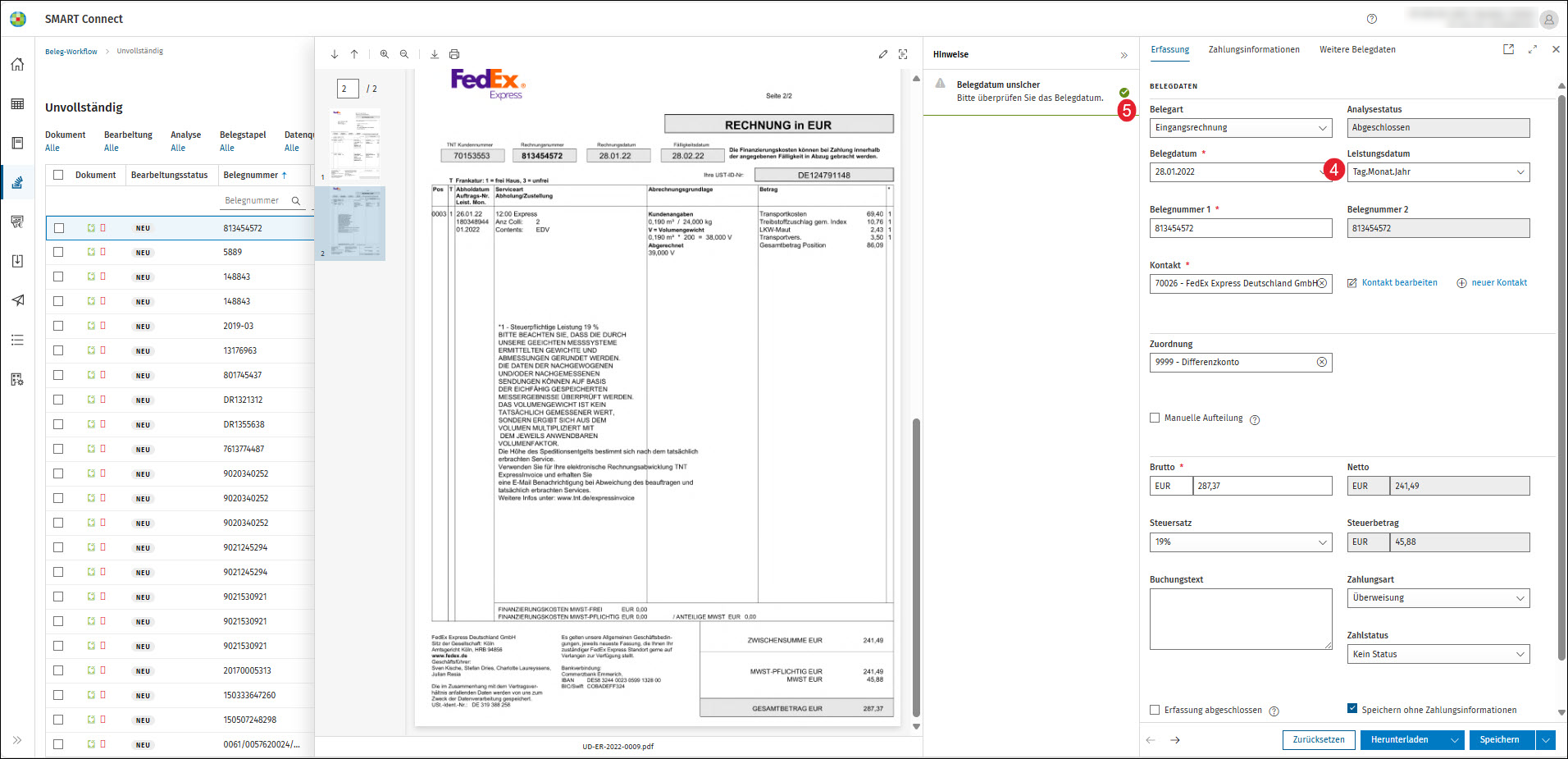Switch to Zahlungsinformationen tab
Image resolution: width=1568 pixels, height=759 pixels.
(x=1254, y=50)
